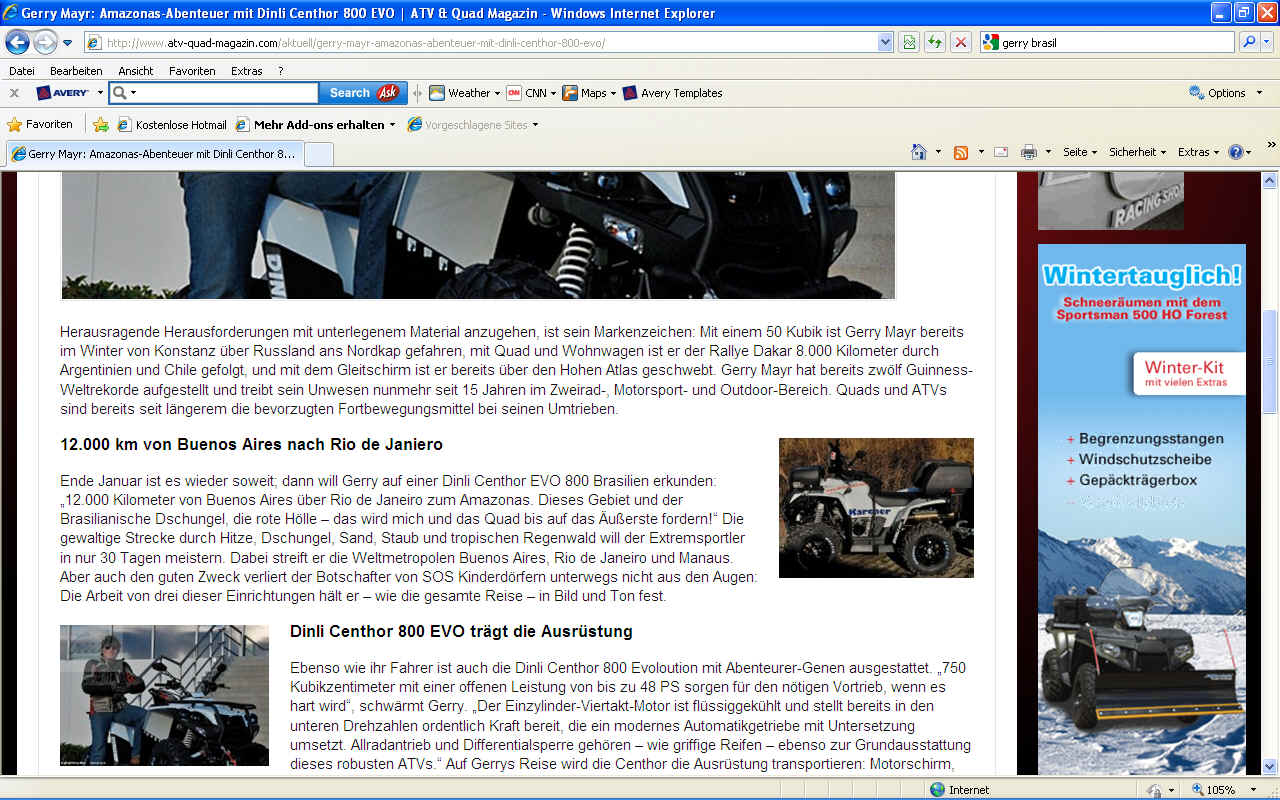Click the vertical scrollbar down arrow
This screenshot has width=1280, height=800.
pyautogui.click(x=1270, y=767)
